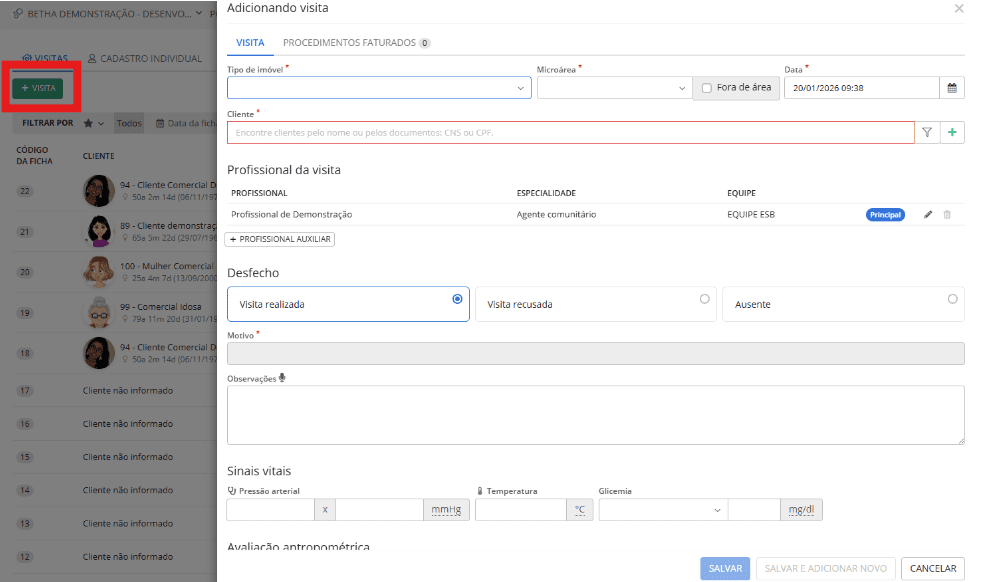Open the Glicemia type dropdown
Image resolution: width=982 pixels, height=582 pixels.
(x=662, y=510)
